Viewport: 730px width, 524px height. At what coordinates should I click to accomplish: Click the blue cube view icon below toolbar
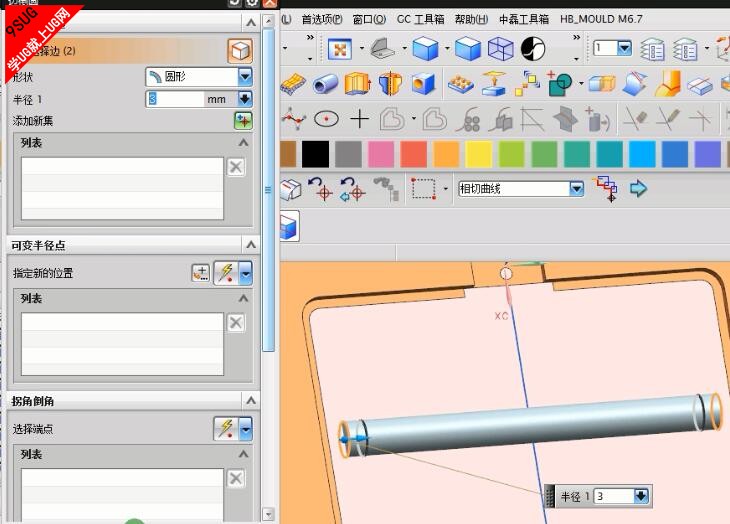pyautogui.click(x=289, y=226)
